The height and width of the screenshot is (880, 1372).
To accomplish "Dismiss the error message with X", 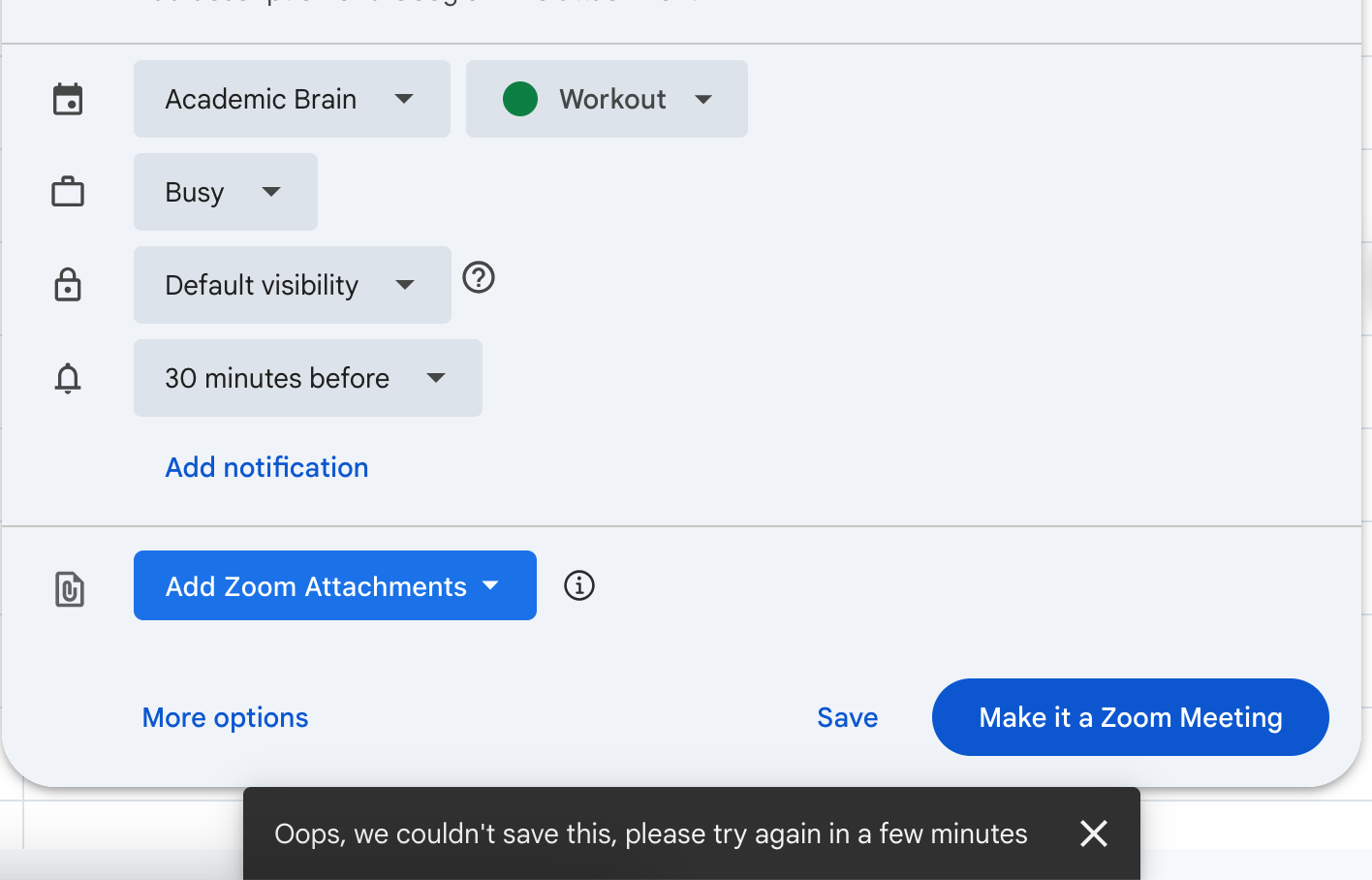I will pos(1094,833).
